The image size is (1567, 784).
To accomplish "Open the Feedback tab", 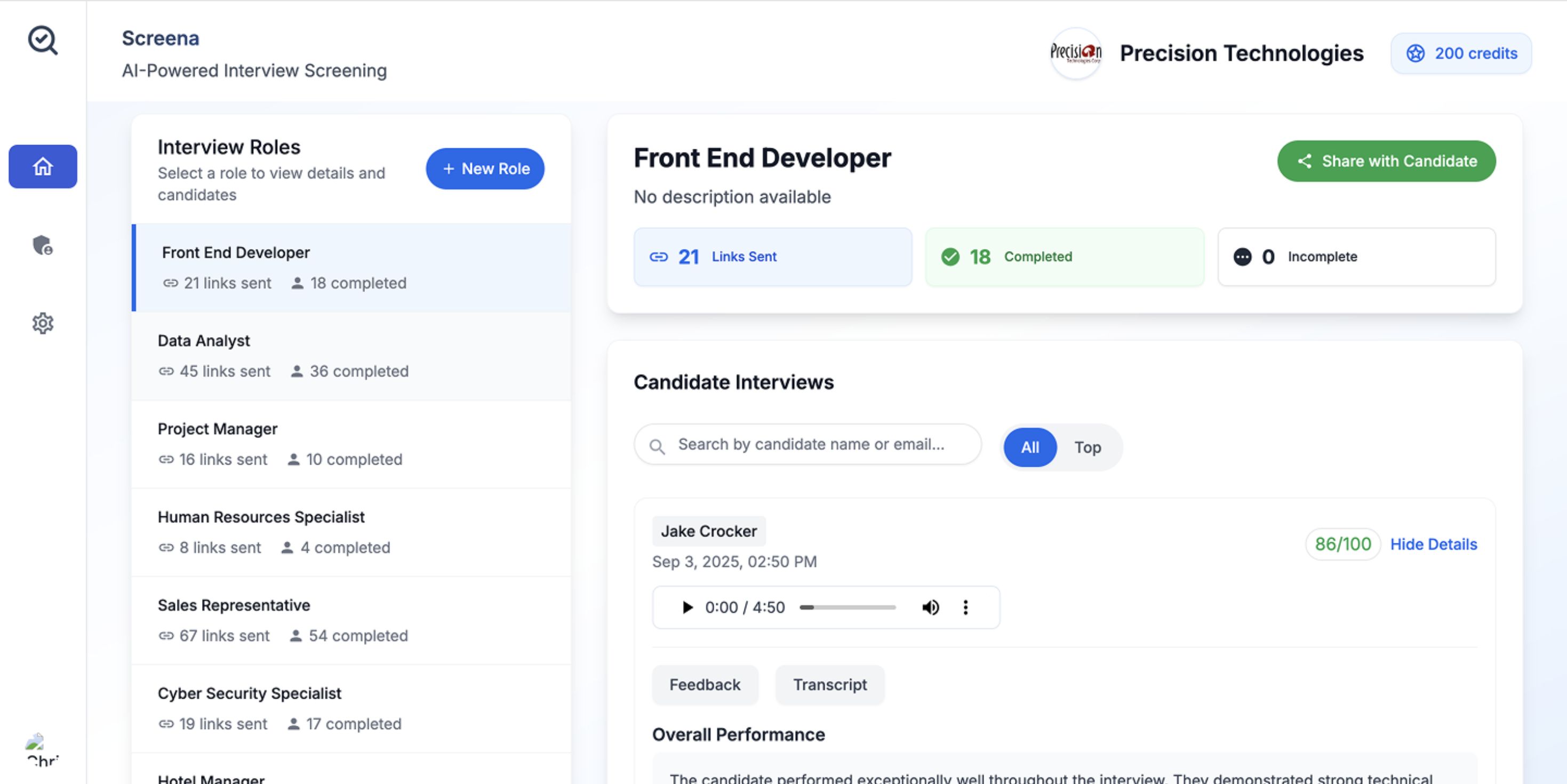I will 705,684.
